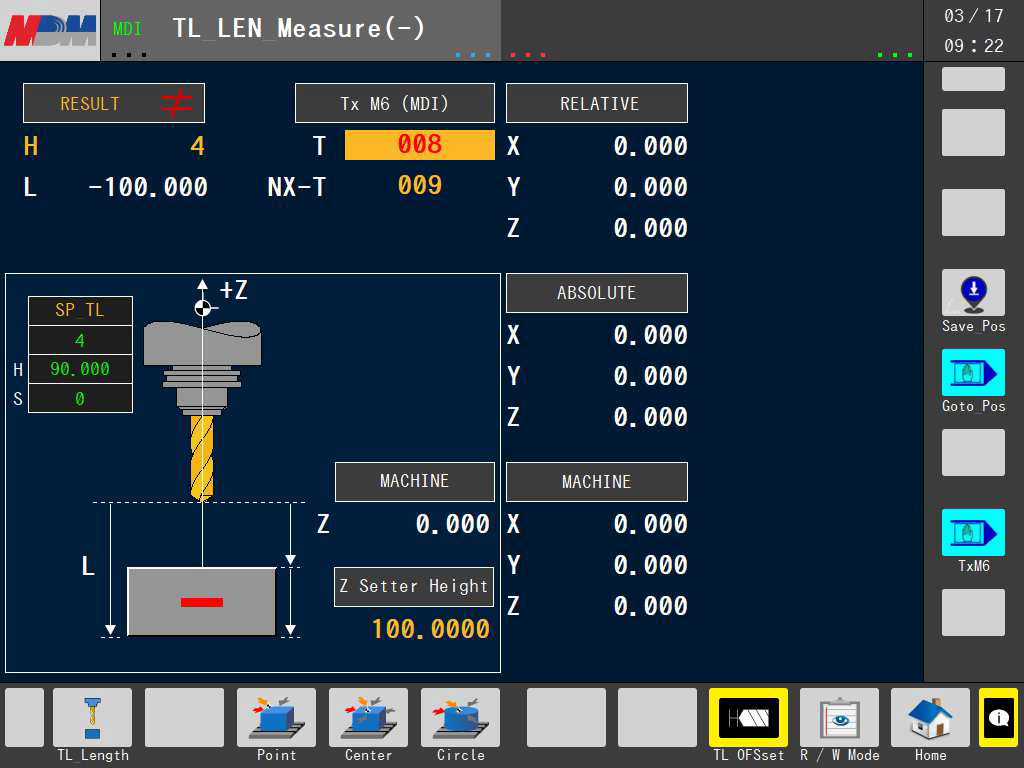Click the Z Setter Height button
Viewport: 1024px width, 768px height.
pos(414,586)
